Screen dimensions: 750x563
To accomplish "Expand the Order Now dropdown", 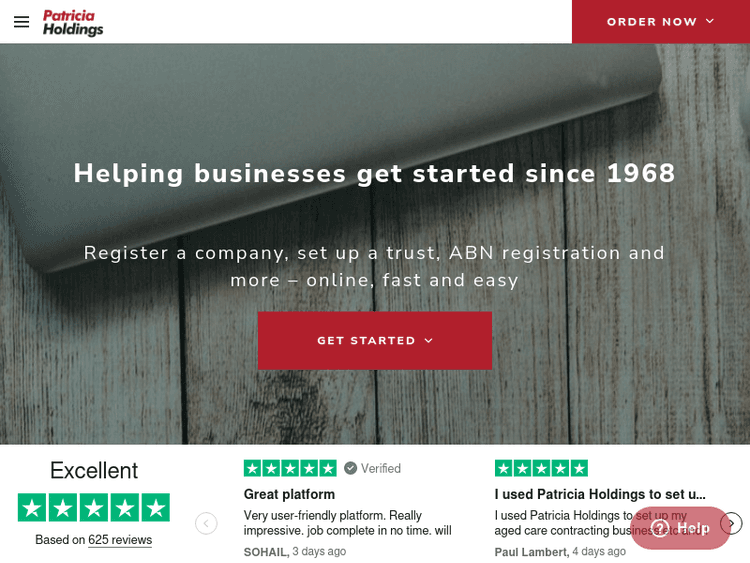I will [660, 22].
